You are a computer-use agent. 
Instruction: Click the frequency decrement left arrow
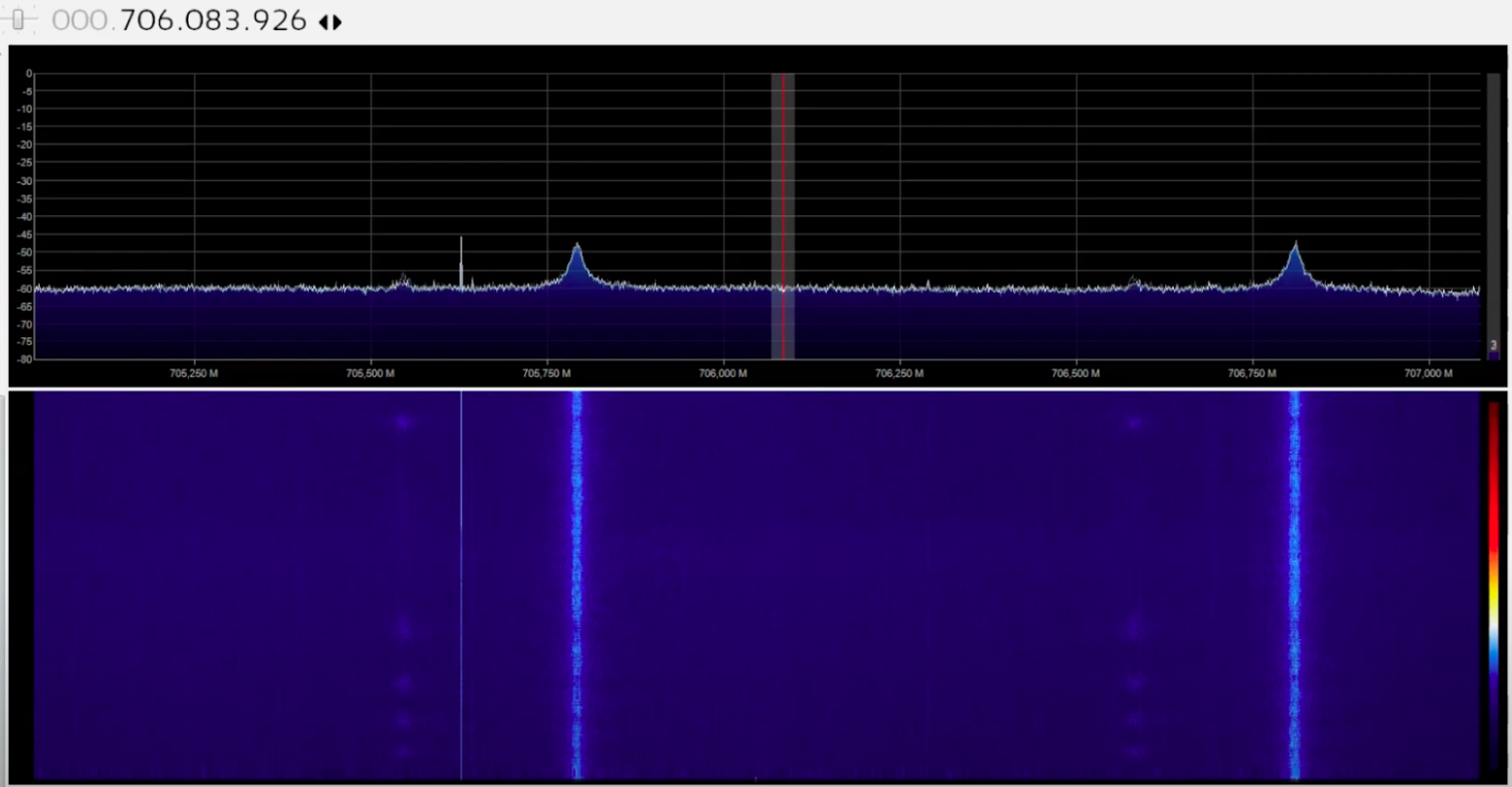(322, 21)
